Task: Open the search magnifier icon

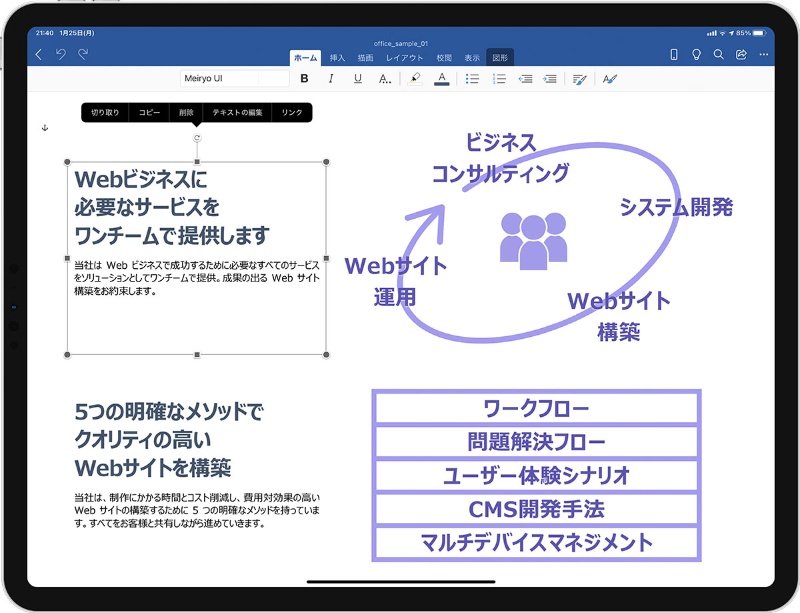Action: [x=718, y=54]
